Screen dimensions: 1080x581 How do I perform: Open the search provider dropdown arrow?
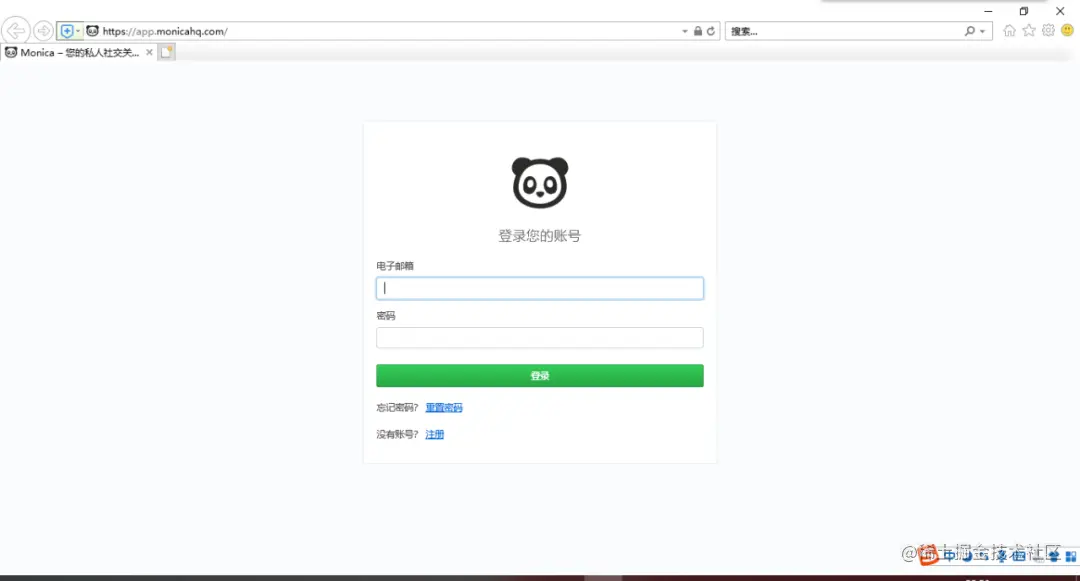[x=982, y=31]
